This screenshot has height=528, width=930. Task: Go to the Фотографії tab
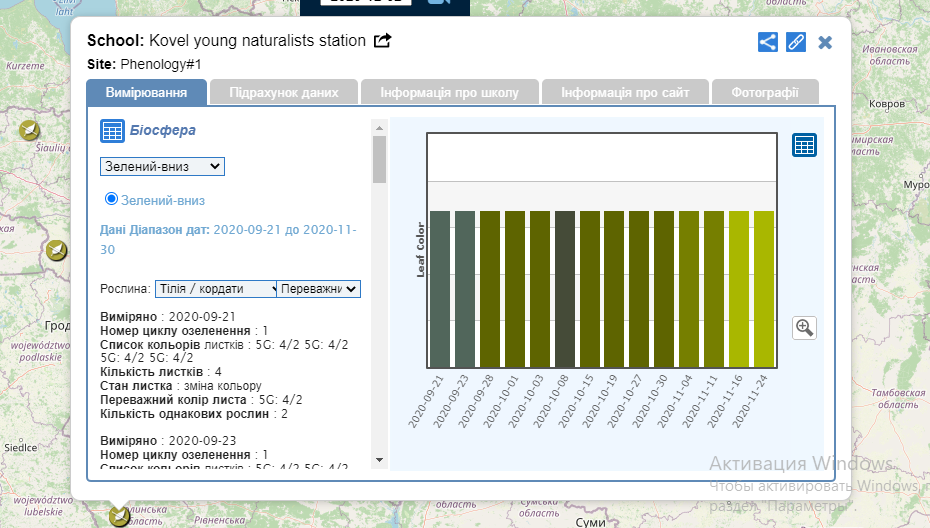(x=764, y=93)
